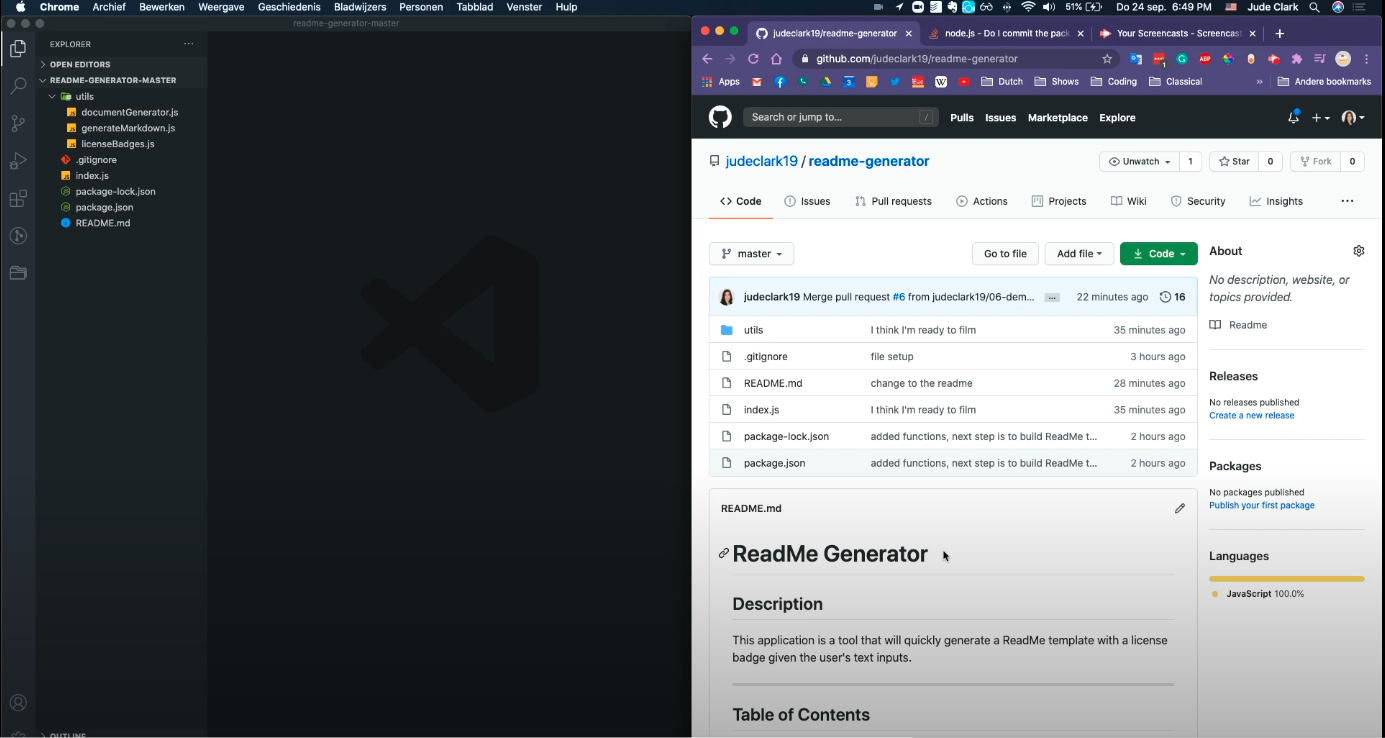Image resolution: width=1385 pixels, height=738 pixels.
Task: Open the Explorer view in VS Code activity bar
Action: pos(18,48)
